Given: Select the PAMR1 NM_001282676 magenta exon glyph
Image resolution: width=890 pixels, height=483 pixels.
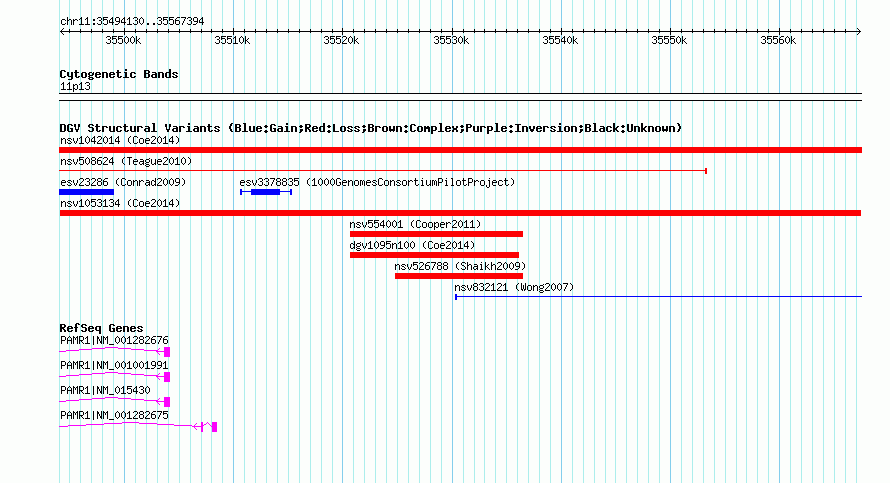Looking at the screenshot, I should coord(167,352).
